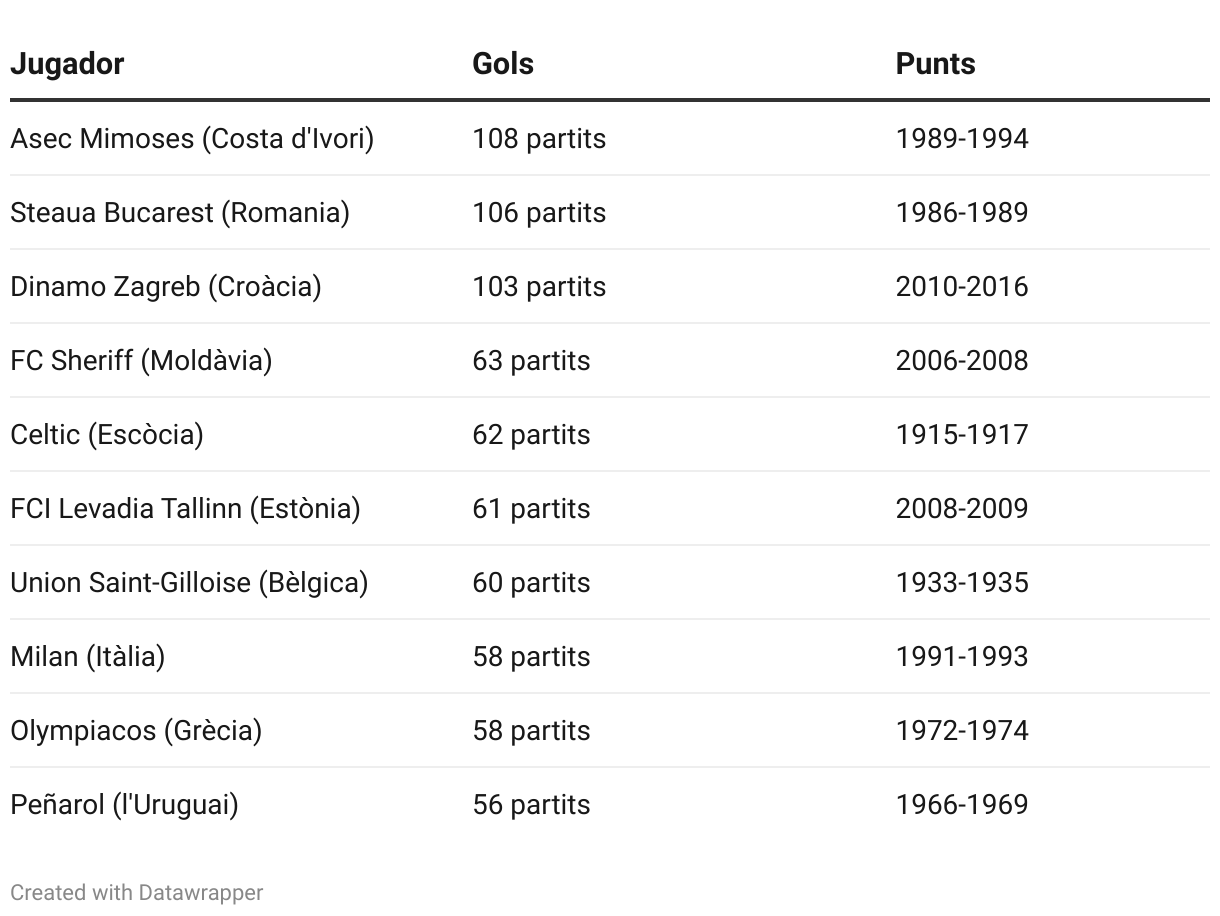Click the Dinamo Zagreb (Croàcia) row name
Image resolution: width=1220 pixels, height=916 pixels.
click(x=166, y=287)
